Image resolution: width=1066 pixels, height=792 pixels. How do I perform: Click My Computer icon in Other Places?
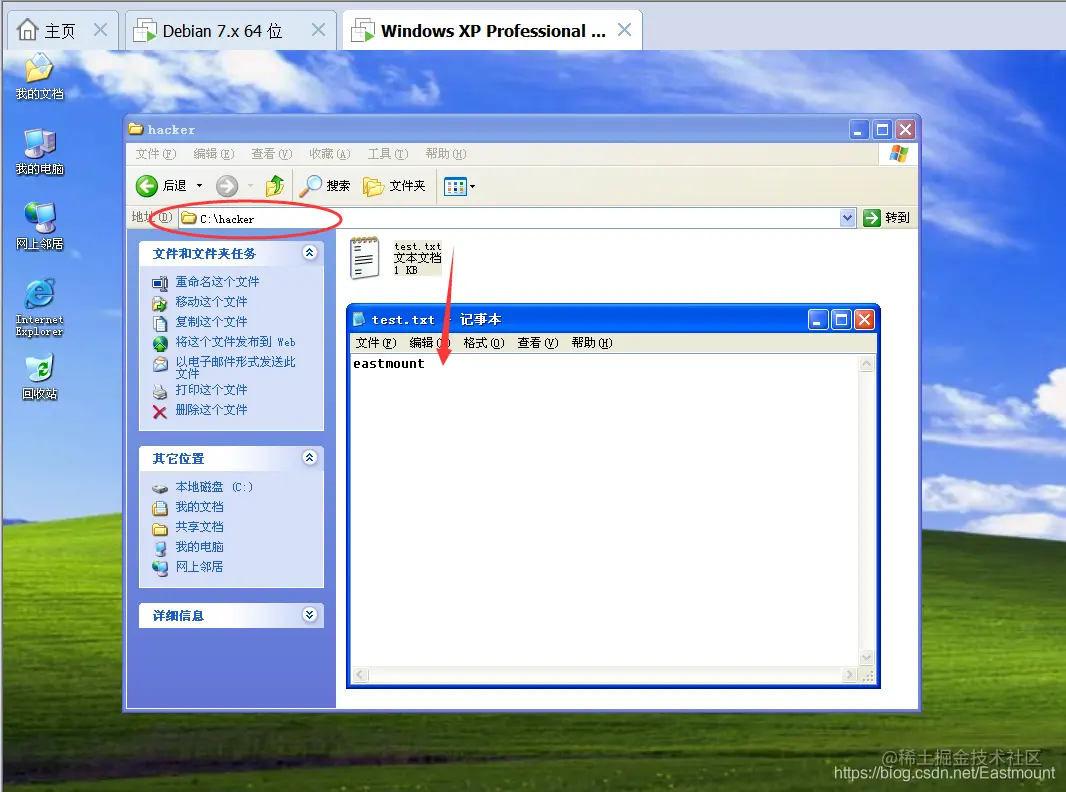pos(160,548)
